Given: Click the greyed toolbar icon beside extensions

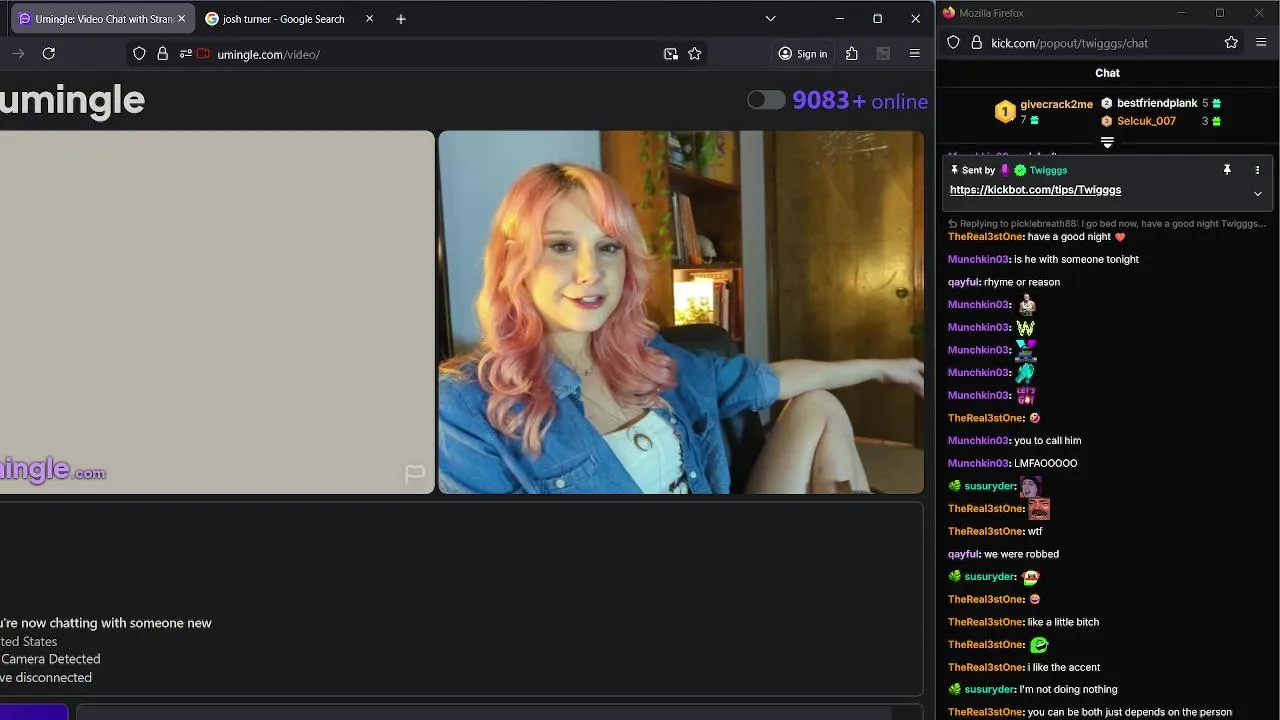Looking at the screenshot, I should pos(883,54).
